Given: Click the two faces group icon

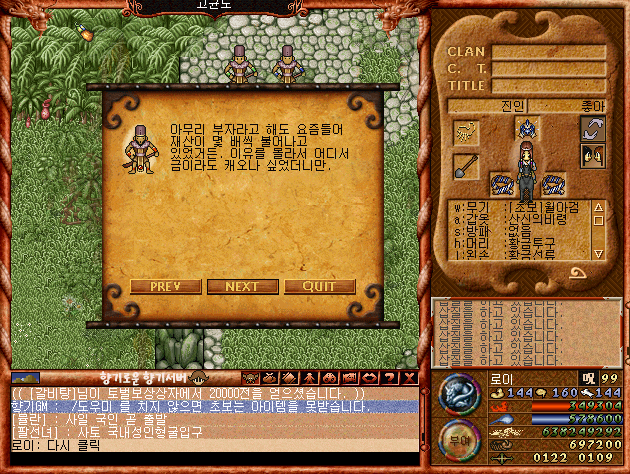Looking at the screenshot, I should (x=593, y=155).
